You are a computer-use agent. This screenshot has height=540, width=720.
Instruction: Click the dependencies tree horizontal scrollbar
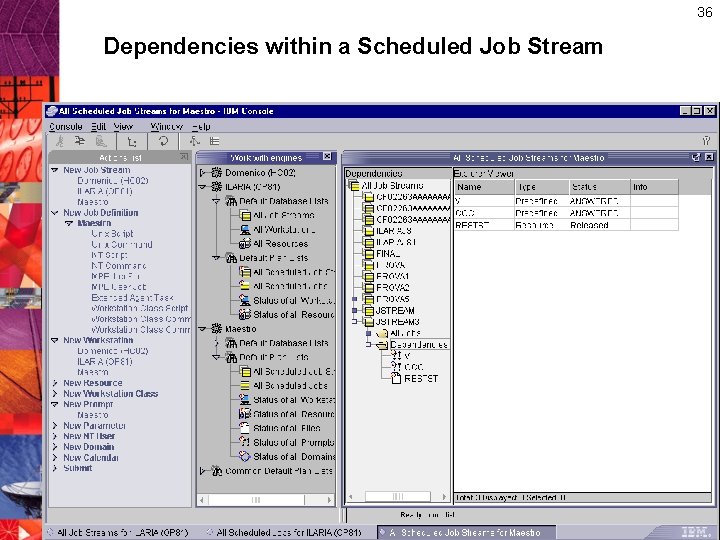pos(398,496)
